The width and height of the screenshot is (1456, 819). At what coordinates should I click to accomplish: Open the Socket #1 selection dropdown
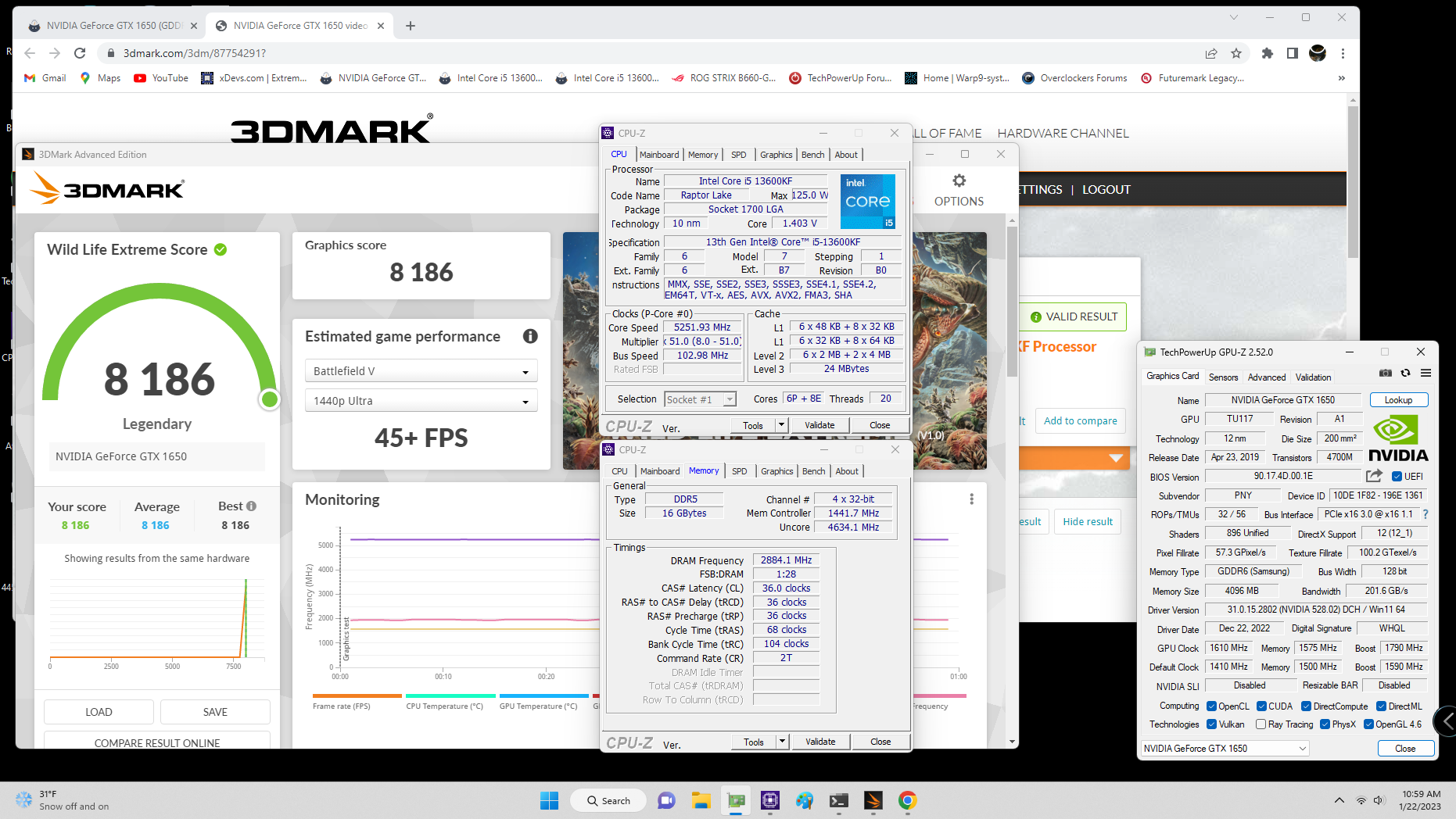pos(700,399)
